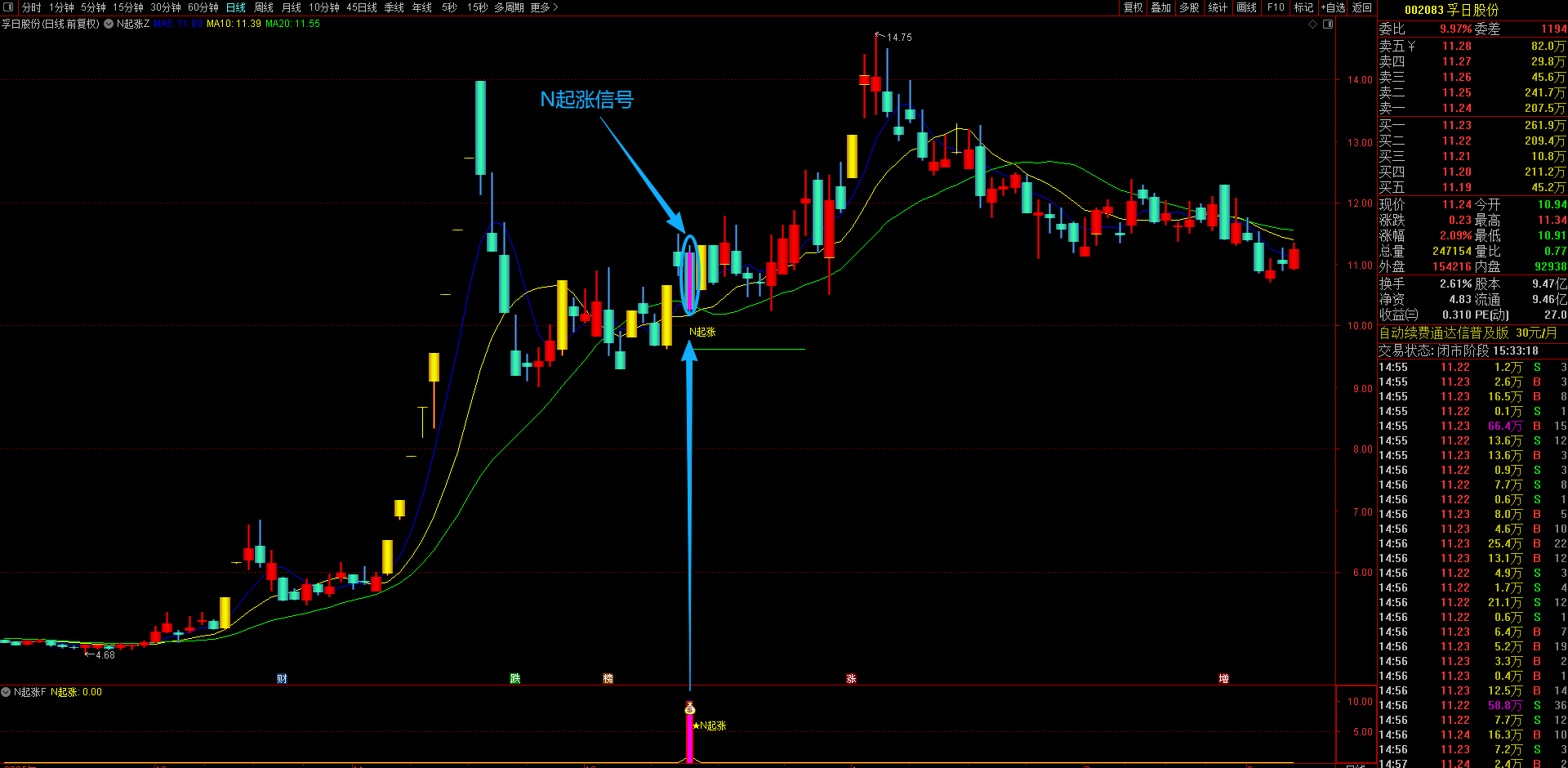The height and width of the screenshot is (768, 1568).
Task: Click the 返回 back button
Action: [1362, 7]
